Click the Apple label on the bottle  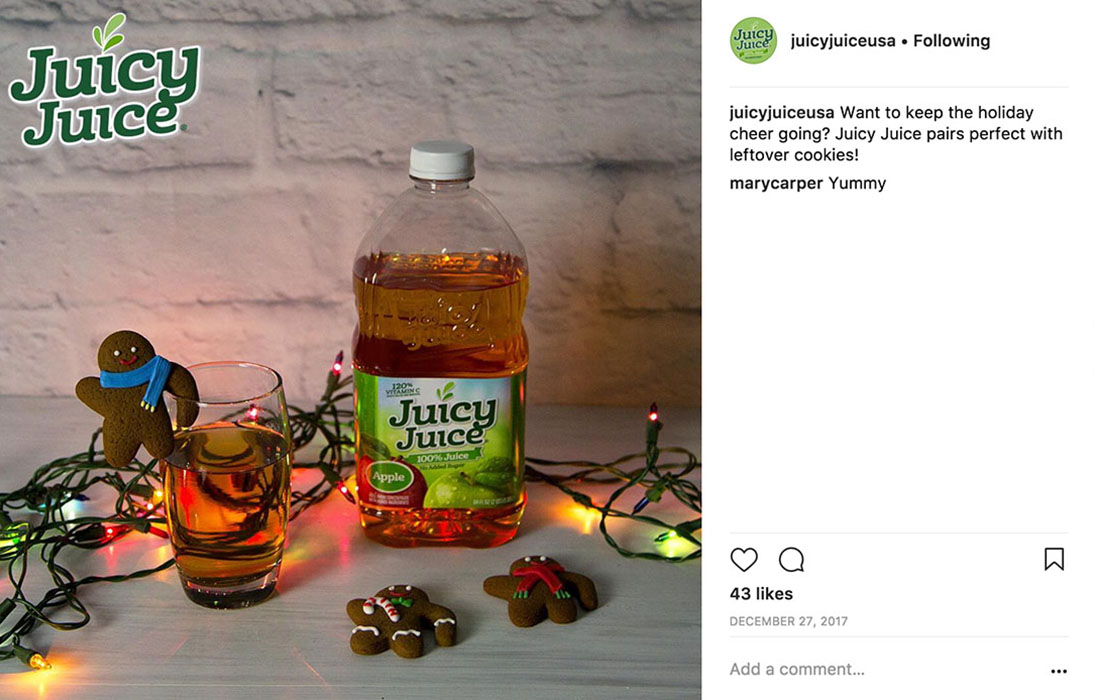coord(389,477)
